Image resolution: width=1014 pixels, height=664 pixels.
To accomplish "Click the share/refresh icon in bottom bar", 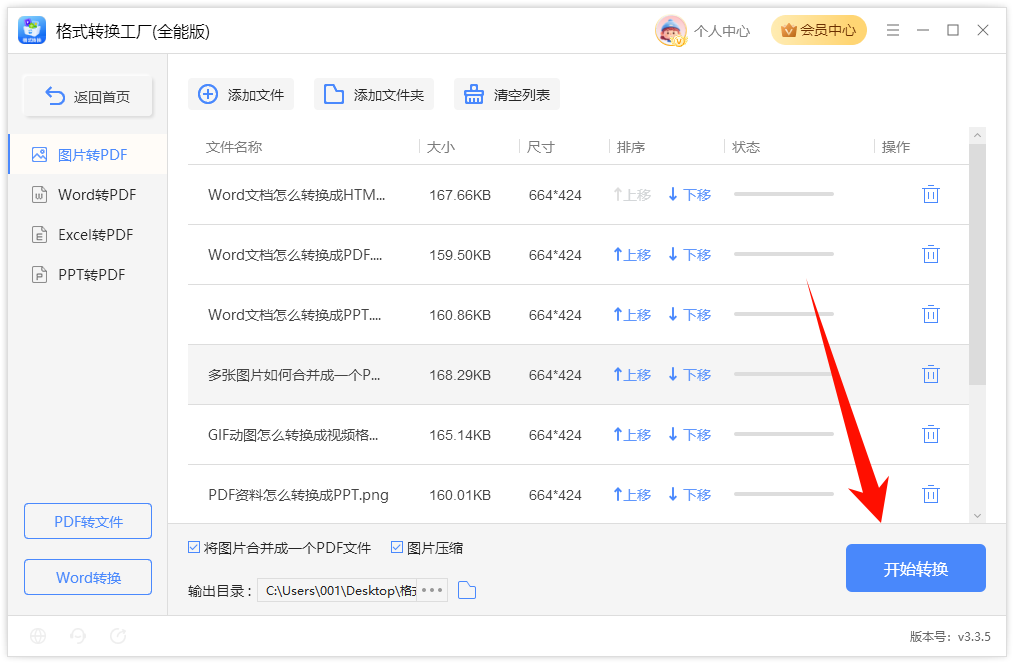I will (118, 636).
